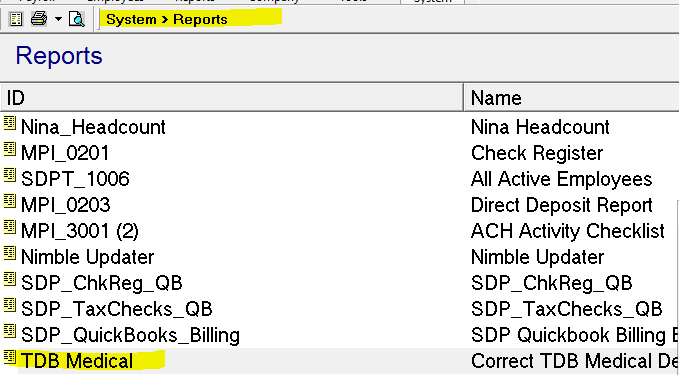Select the MPI_0203 report ID

point(65,205)
